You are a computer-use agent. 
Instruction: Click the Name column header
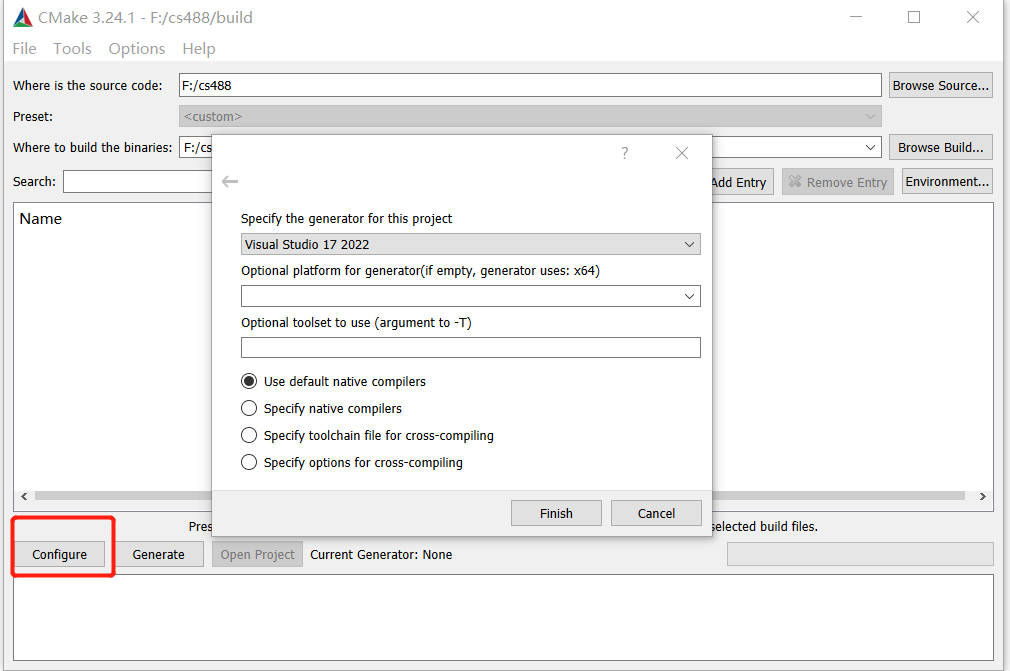coord(41,219)
